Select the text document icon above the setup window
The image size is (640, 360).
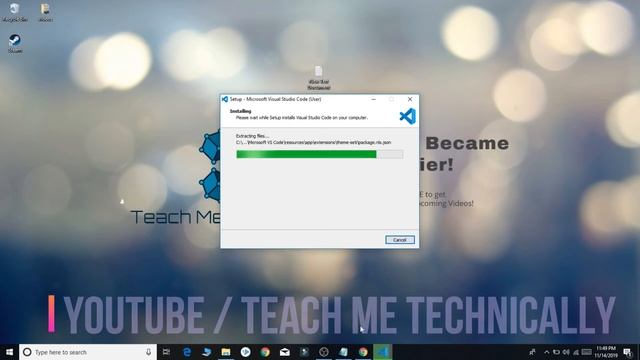click(x=319, y=78)
